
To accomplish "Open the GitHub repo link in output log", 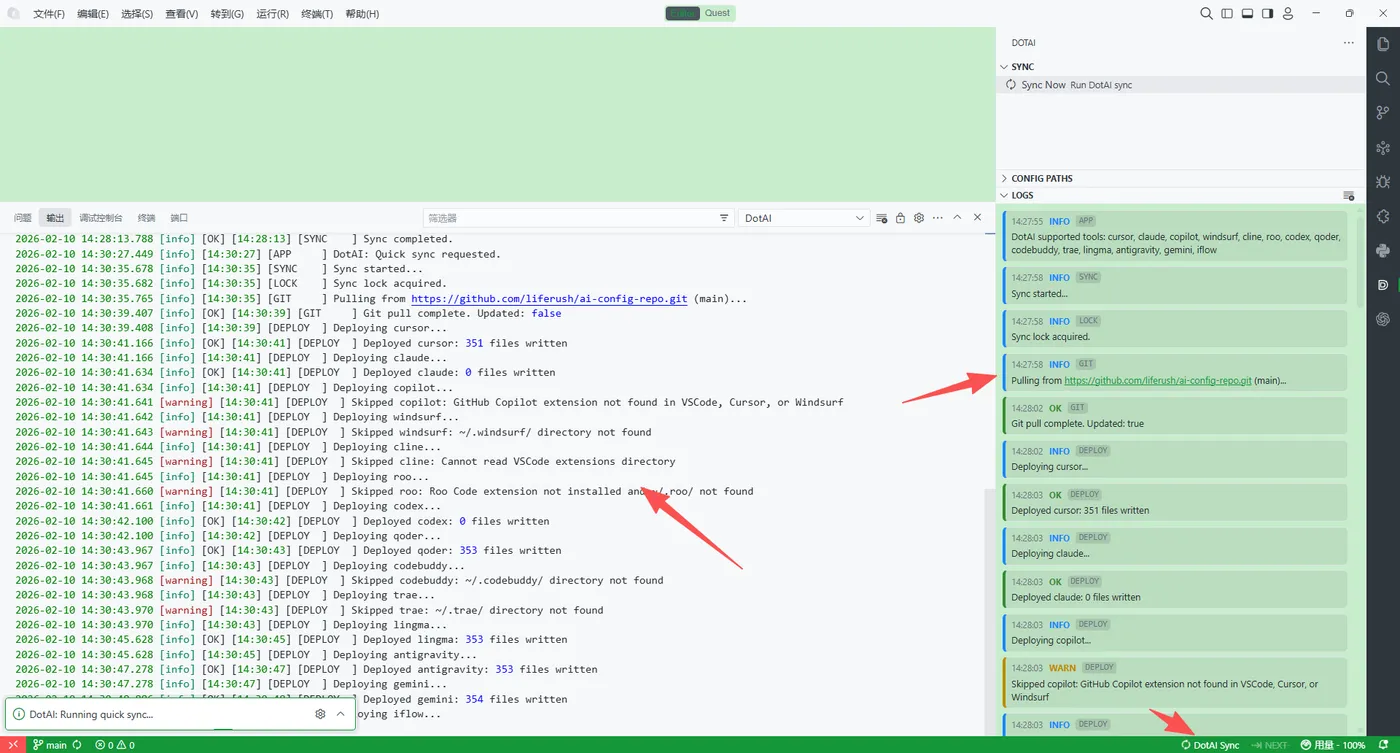I will (x=549, y=299).
